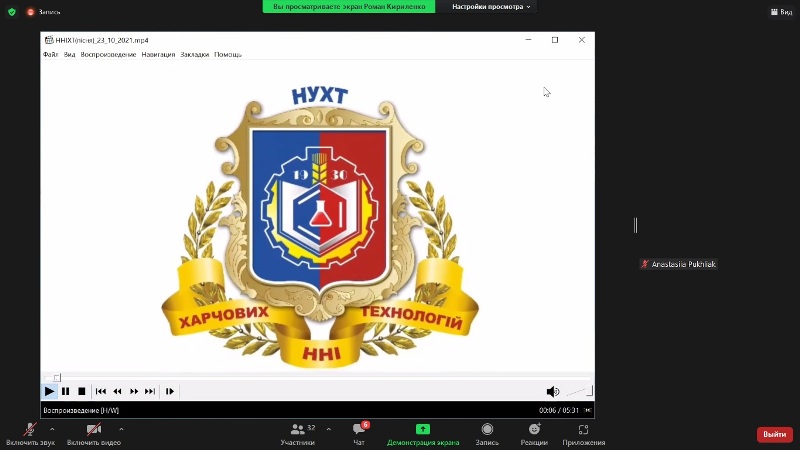Click the Запись record button
This screenshot has width=800, height=450.
coord(487,435)
